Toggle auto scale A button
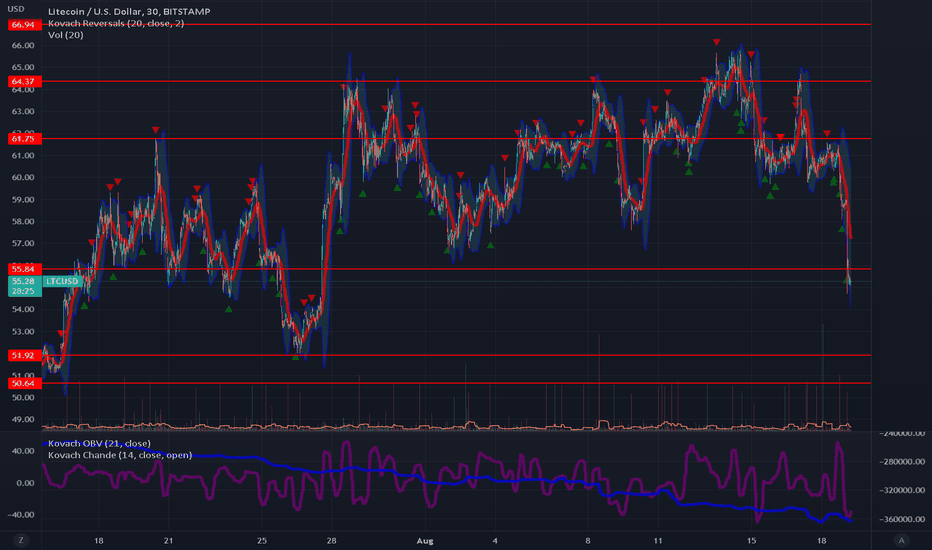The image size is (932, 550). click(x=901, y=540)
